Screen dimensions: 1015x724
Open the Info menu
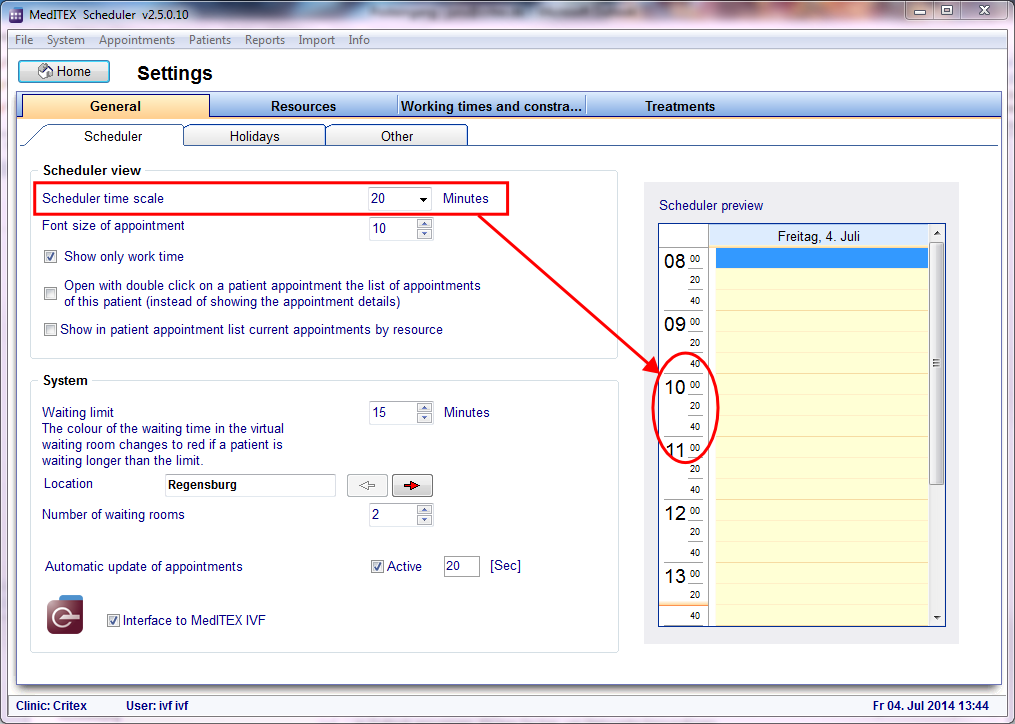pyautogui.click(x=359, y=40)
